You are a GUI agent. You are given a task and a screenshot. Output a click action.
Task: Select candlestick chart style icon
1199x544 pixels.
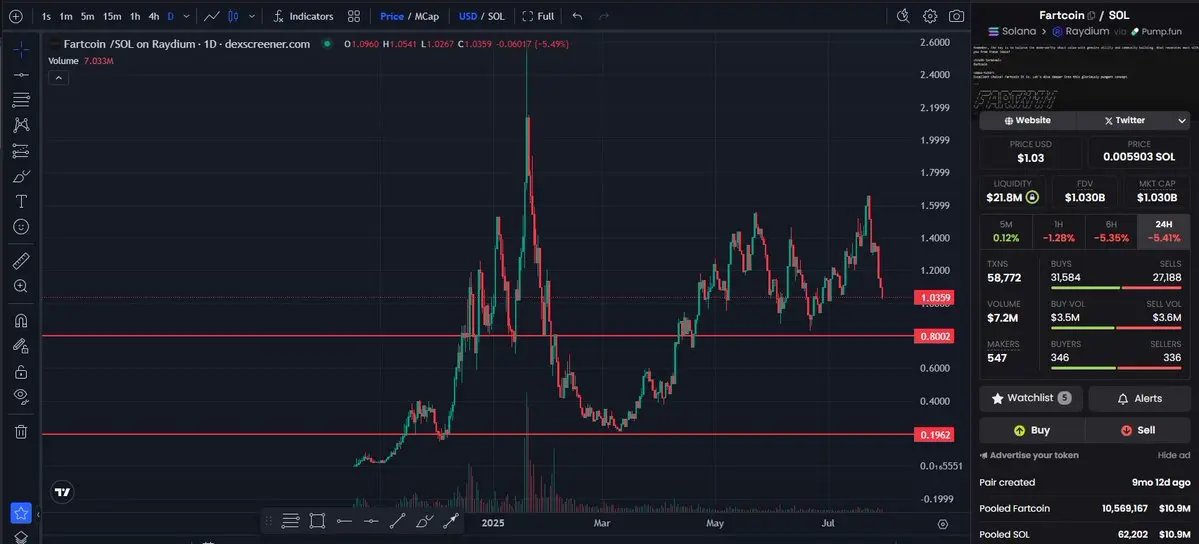click(x=233, y=16)
